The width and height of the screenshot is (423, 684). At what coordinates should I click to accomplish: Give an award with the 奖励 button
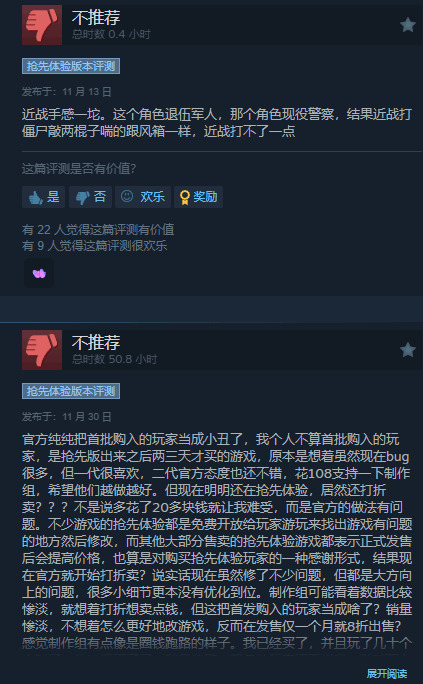[198, 197]
